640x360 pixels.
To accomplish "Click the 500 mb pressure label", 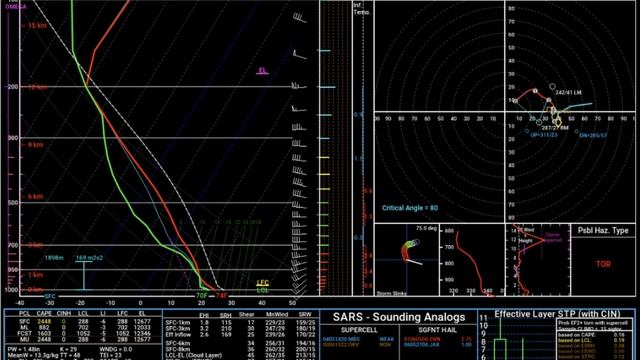I will pos(13,203).
